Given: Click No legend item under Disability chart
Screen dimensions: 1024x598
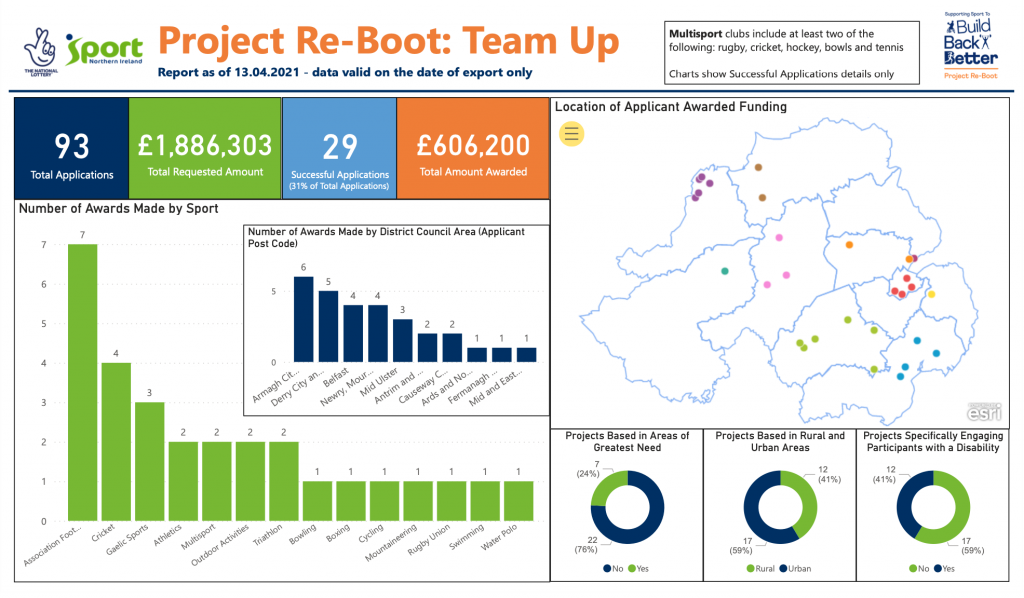Looking at the screenshot, I should (919, 569).
